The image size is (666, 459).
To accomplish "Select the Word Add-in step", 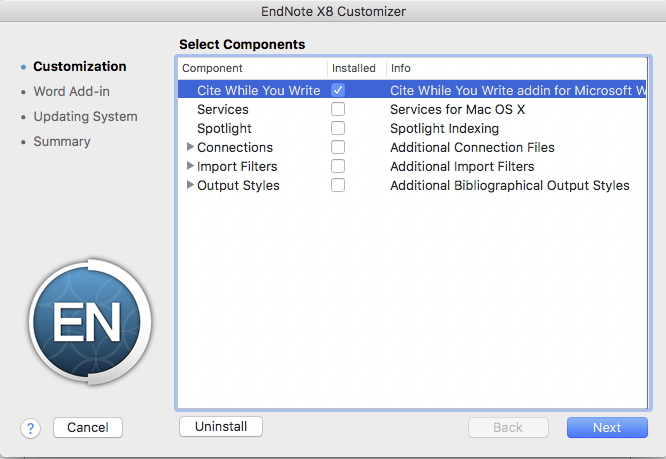I will pos(71,92).
